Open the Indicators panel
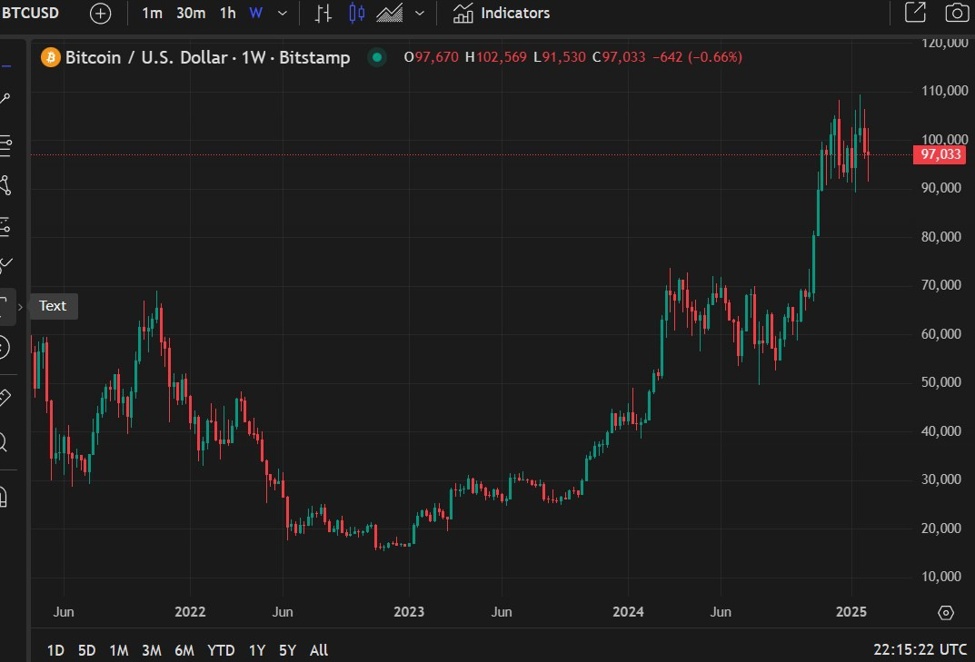The image size is (975, 662). pos(502,13)
